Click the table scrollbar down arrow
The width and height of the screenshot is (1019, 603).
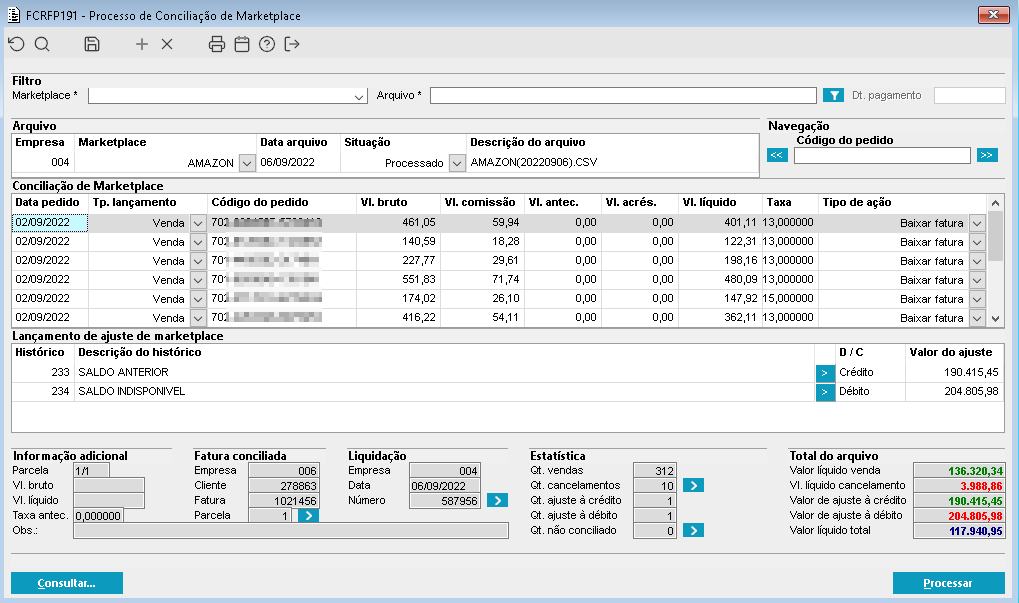pyautogui.click(x=995, y=318)
